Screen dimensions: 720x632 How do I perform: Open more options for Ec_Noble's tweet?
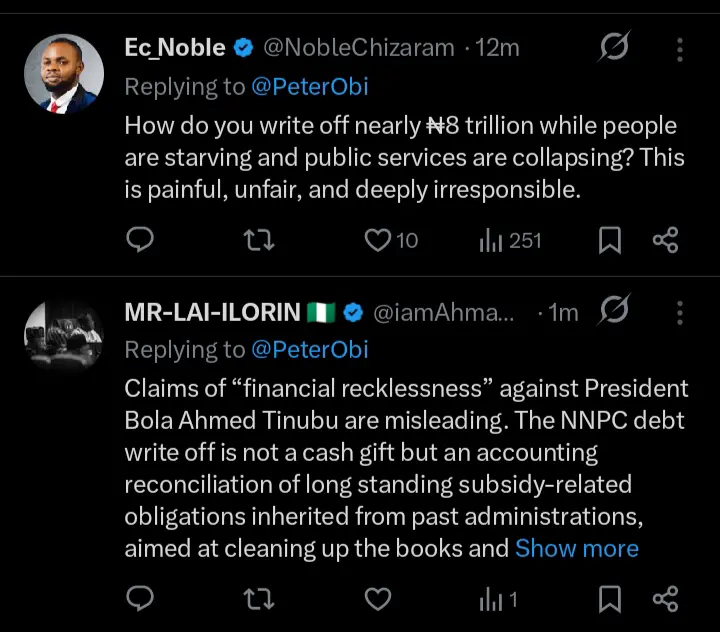pyautogui.click(x=680, y=48)
